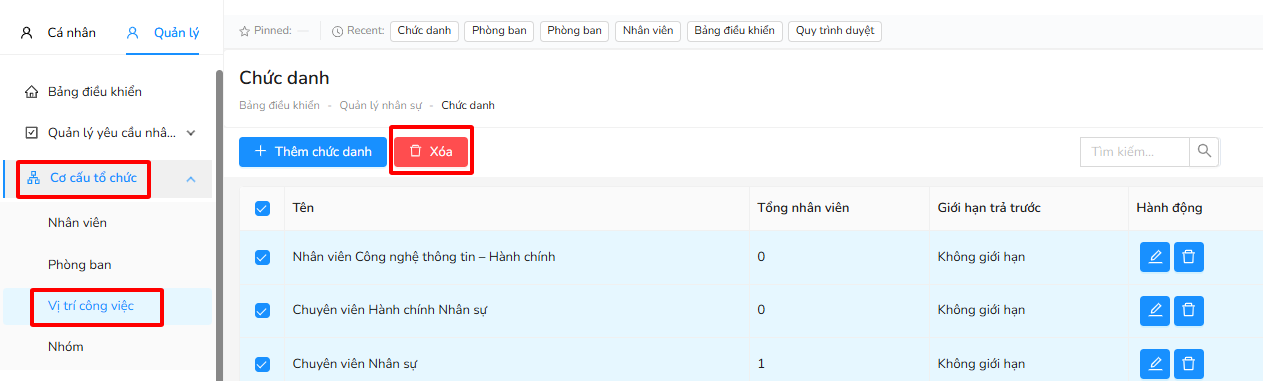
Task: Toggle the select-all header checkbox
Action: coord(262,208)
